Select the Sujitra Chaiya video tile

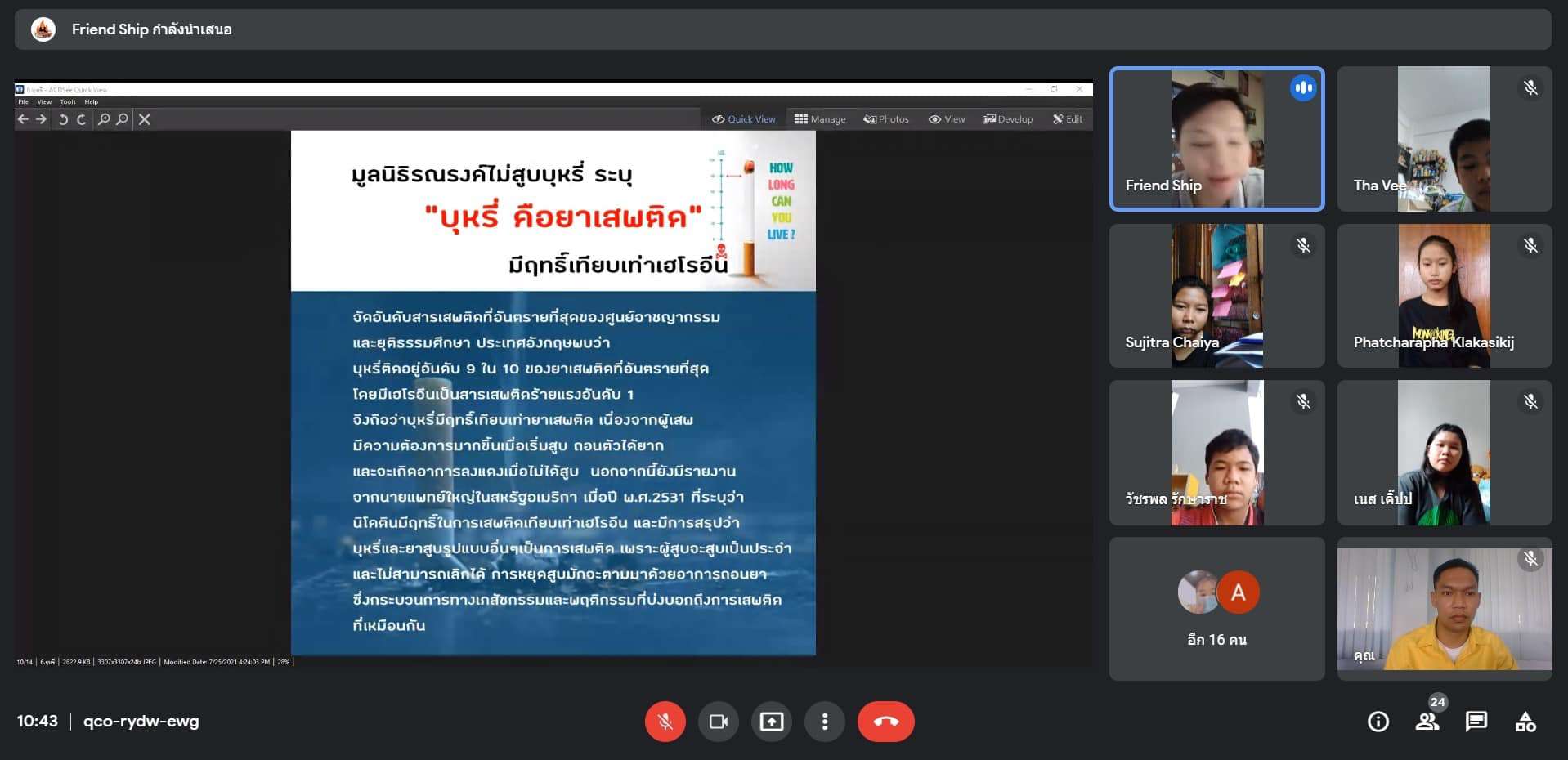[x=1216, y=296]
